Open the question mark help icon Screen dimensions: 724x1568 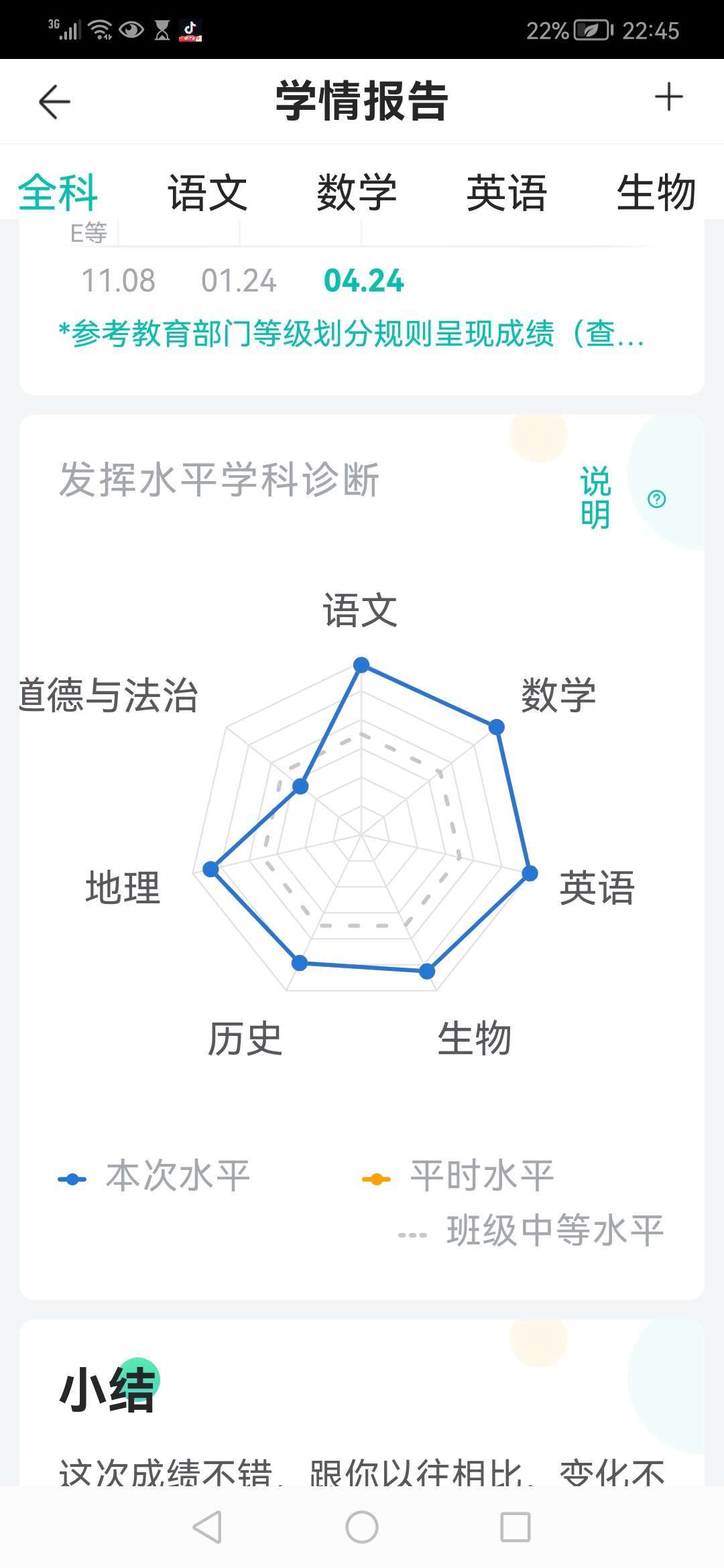(657, 499)
